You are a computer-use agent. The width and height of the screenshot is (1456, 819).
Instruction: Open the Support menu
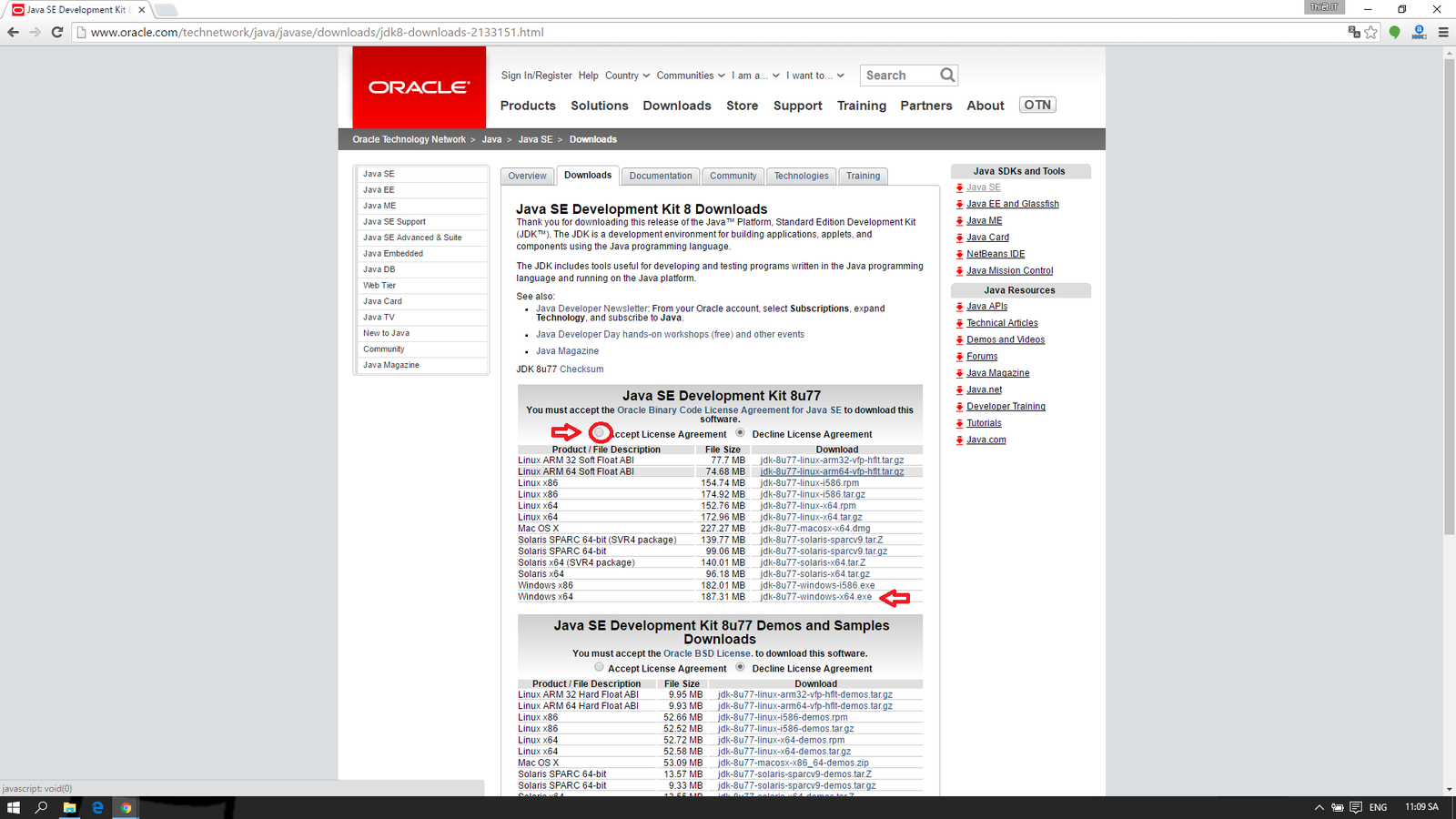click(798, 106)
